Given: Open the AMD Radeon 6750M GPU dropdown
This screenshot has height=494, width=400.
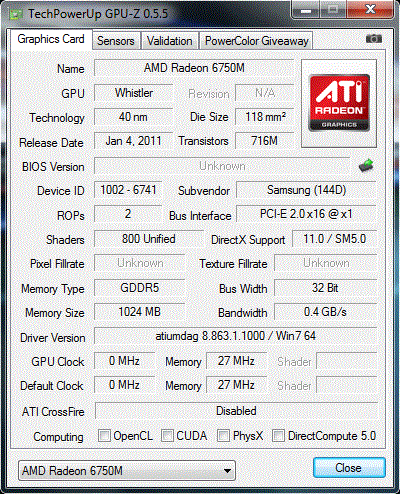Looking at the screenshot, I should [x=127, y=471].
